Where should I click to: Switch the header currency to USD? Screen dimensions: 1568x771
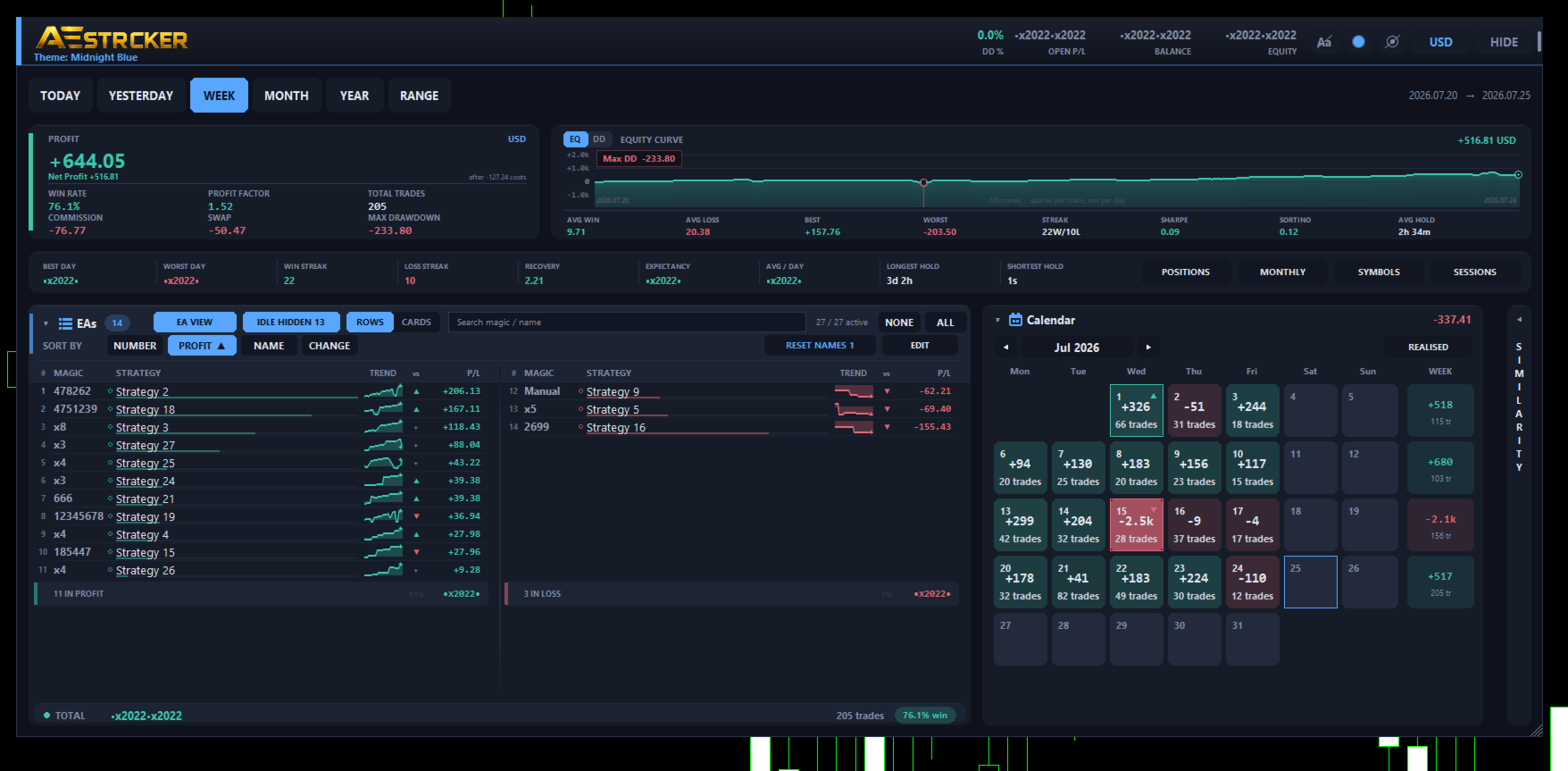1440,42
